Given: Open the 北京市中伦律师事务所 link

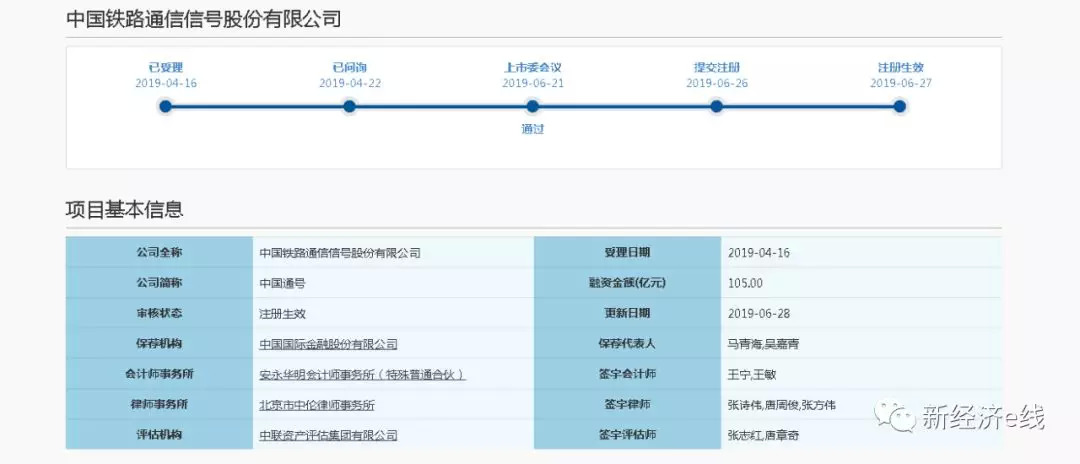Looking at the screenshot, I should (x=318, y=405).
